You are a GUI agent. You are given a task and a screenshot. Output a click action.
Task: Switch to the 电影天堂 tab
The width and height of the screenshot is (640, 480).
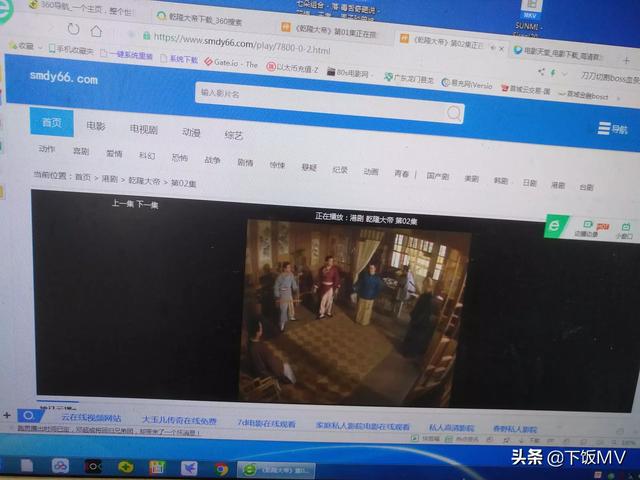558,53
